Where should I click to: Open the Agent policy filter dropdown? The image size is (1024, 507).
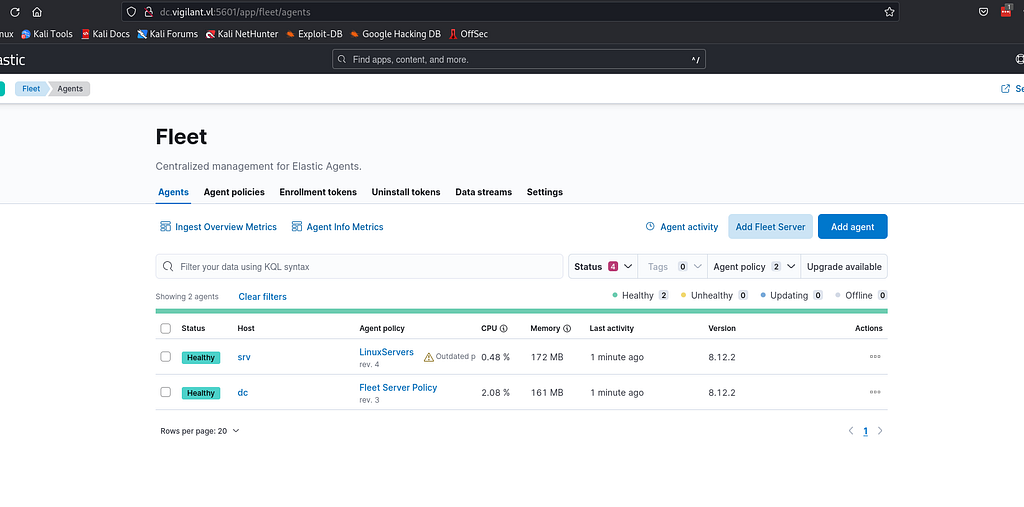(754, 267)
